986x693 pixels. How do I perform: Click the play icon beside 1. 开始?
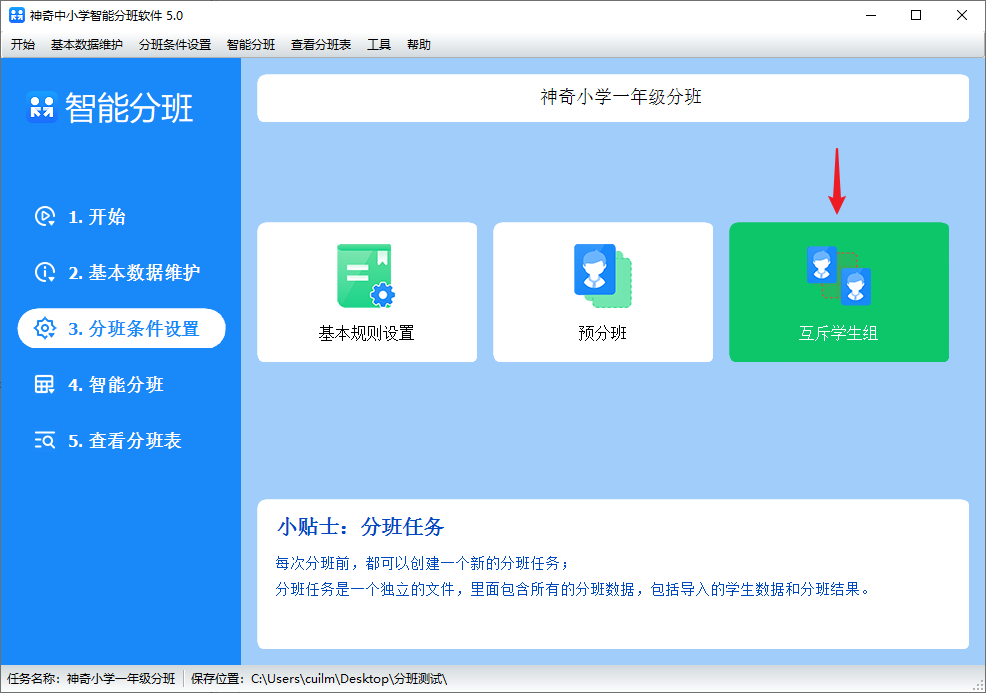coord(45,217)
